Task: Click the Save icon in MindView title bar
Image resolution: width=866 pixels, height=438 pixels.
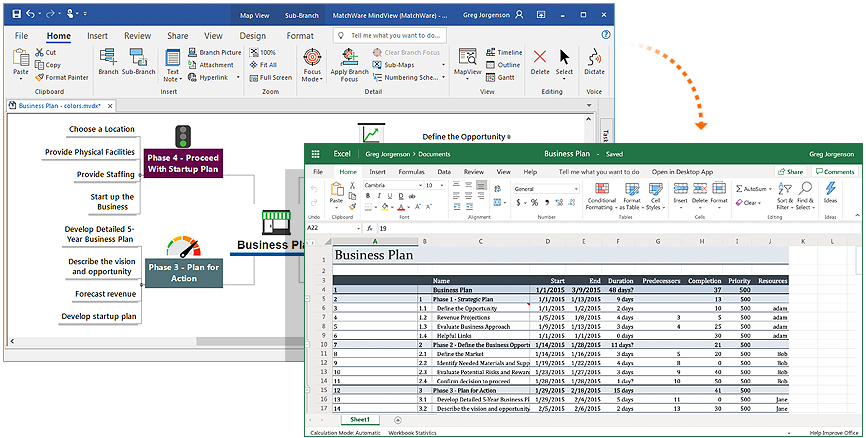Action: coord(16,14)
